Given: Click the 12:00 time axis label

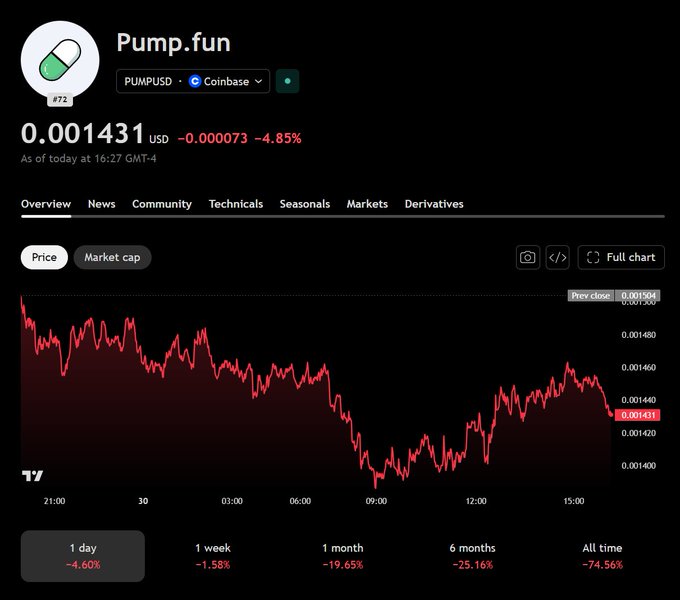Looking at the screenshot, I should 476,501.
